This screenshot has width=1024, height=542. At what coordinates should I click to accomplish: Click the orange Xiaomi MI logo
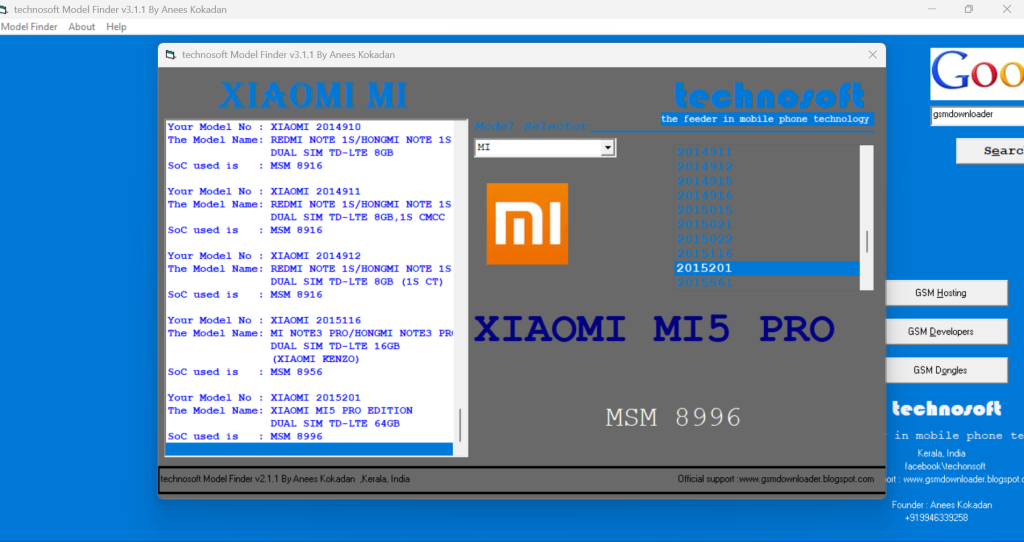point(527,224)
